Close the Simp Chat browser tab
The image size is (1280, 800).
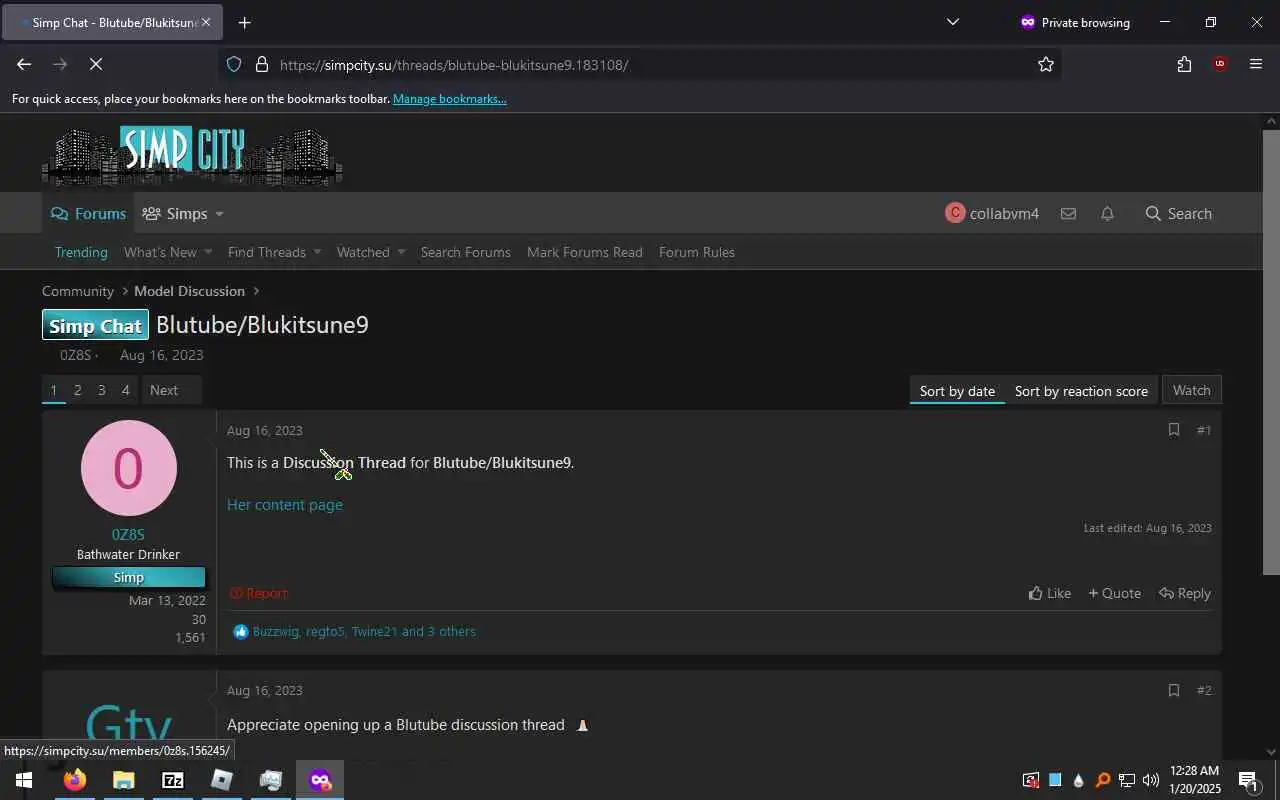(206, 22)
